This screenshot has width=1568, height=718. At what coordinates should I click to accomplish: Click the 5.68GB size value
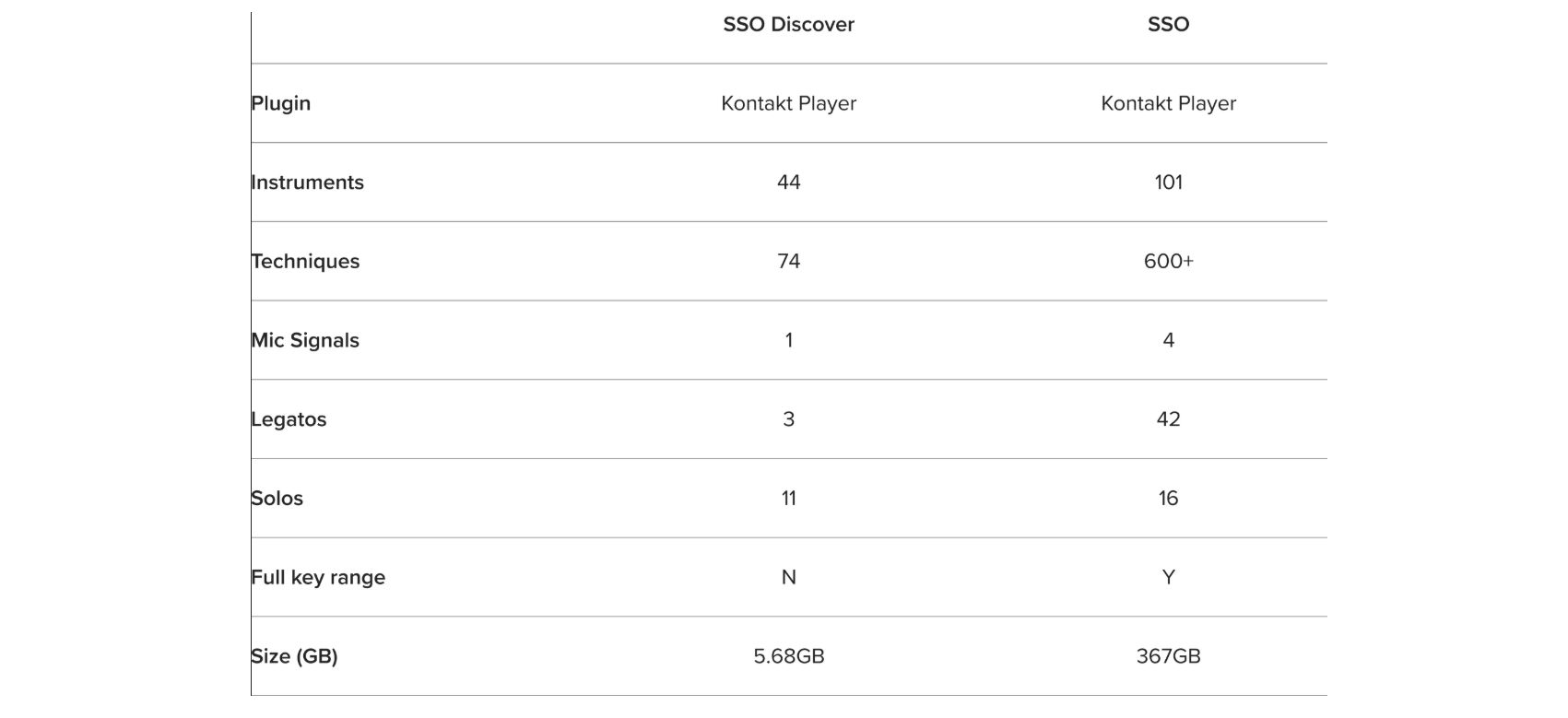788,656
